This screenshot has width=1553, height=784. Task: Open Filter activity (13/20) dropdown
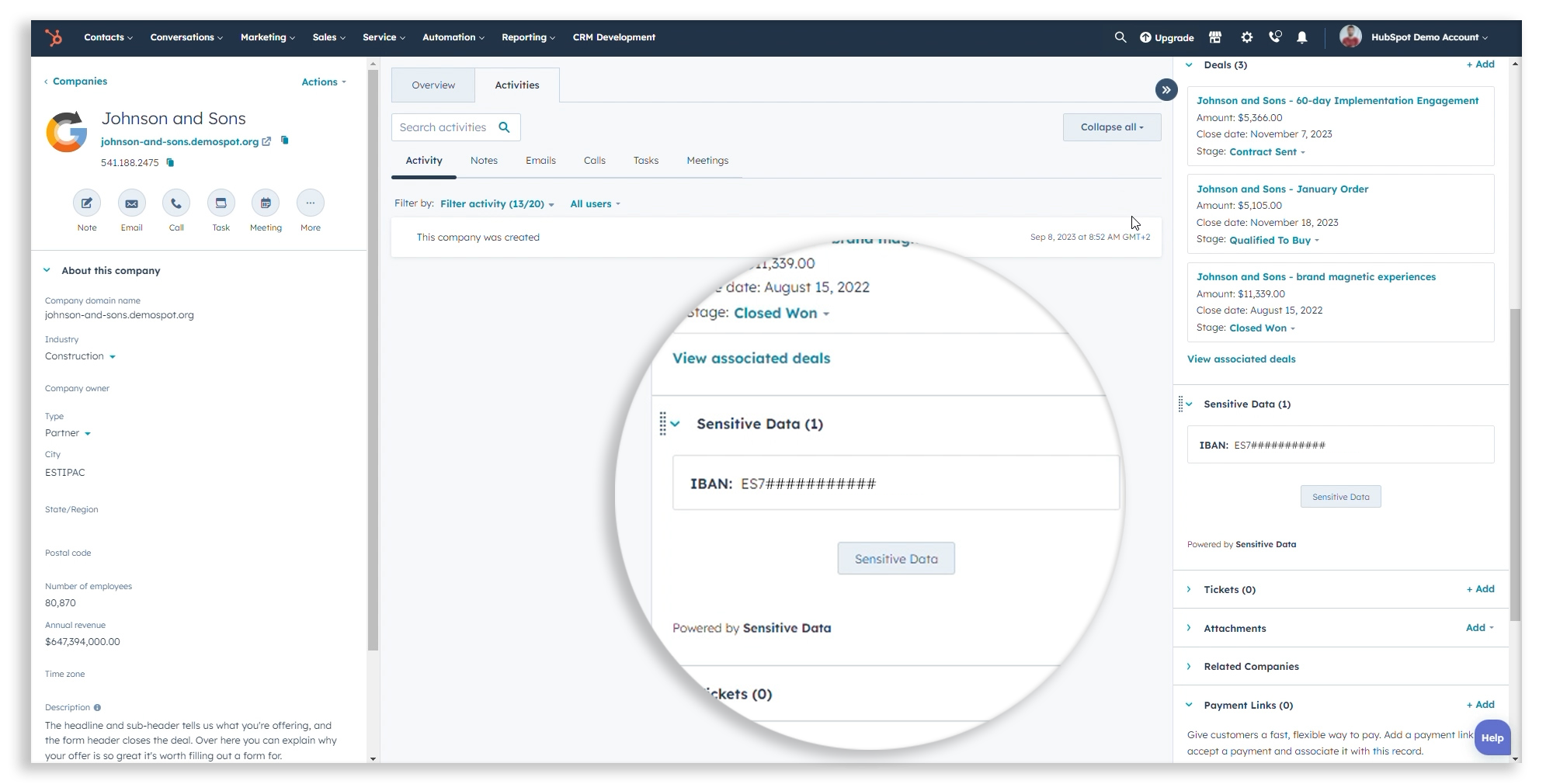tap(497, 204)
